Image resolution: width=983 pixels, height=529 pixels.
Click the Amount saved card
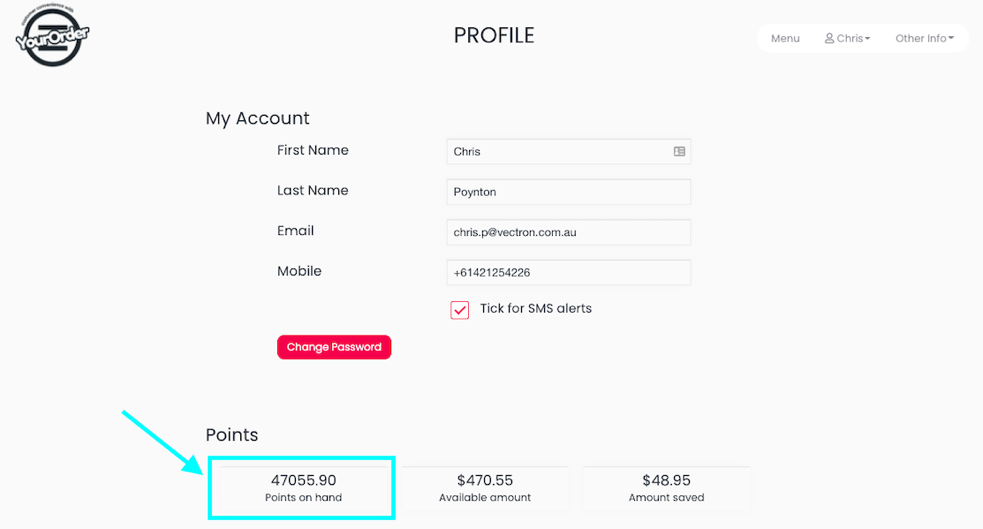[666, 488]
